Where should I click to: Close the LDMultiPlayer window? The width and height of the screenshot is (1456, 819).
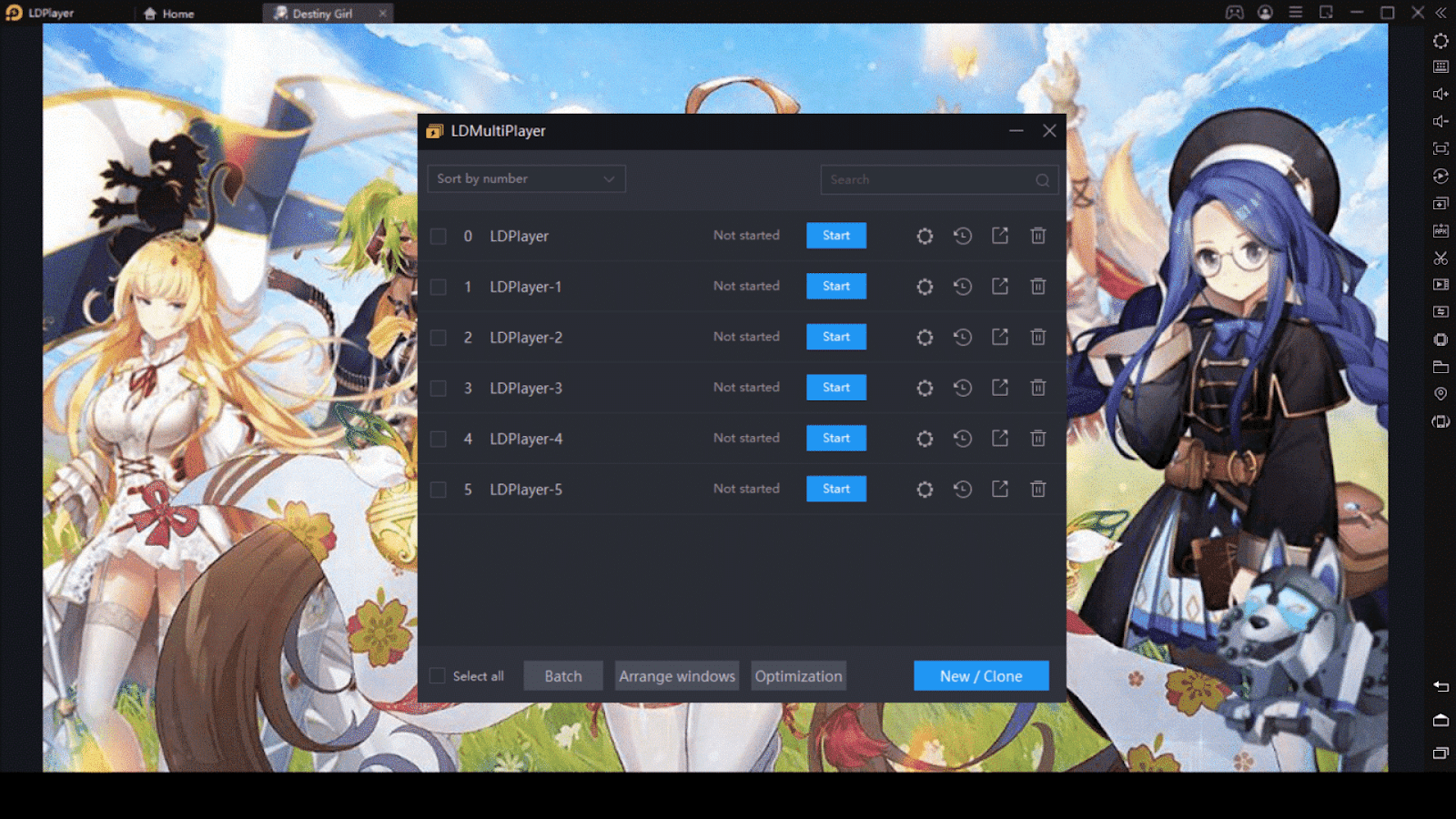1049,131
